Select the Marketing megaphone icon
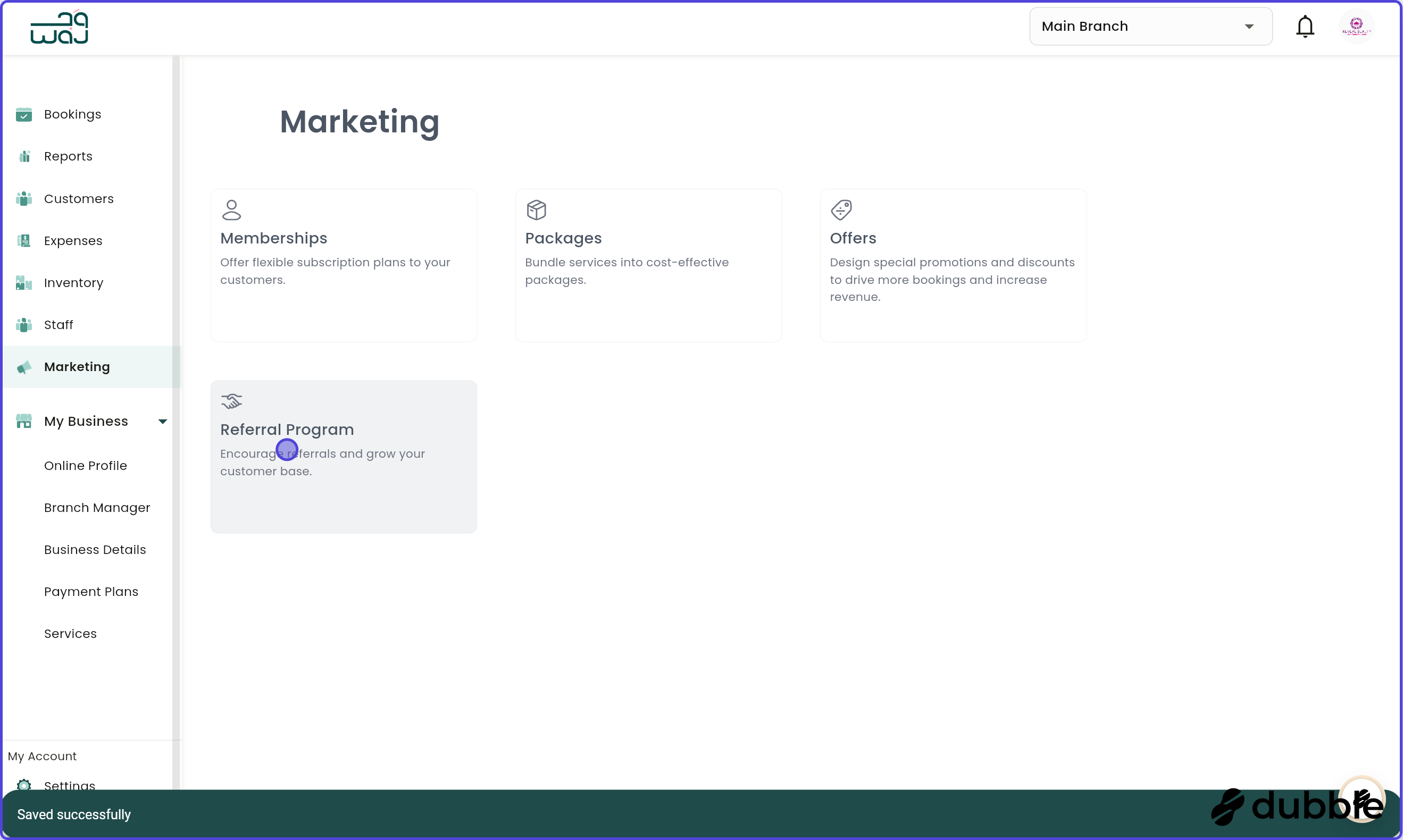The image size is (1403, 840). [24, 367]
